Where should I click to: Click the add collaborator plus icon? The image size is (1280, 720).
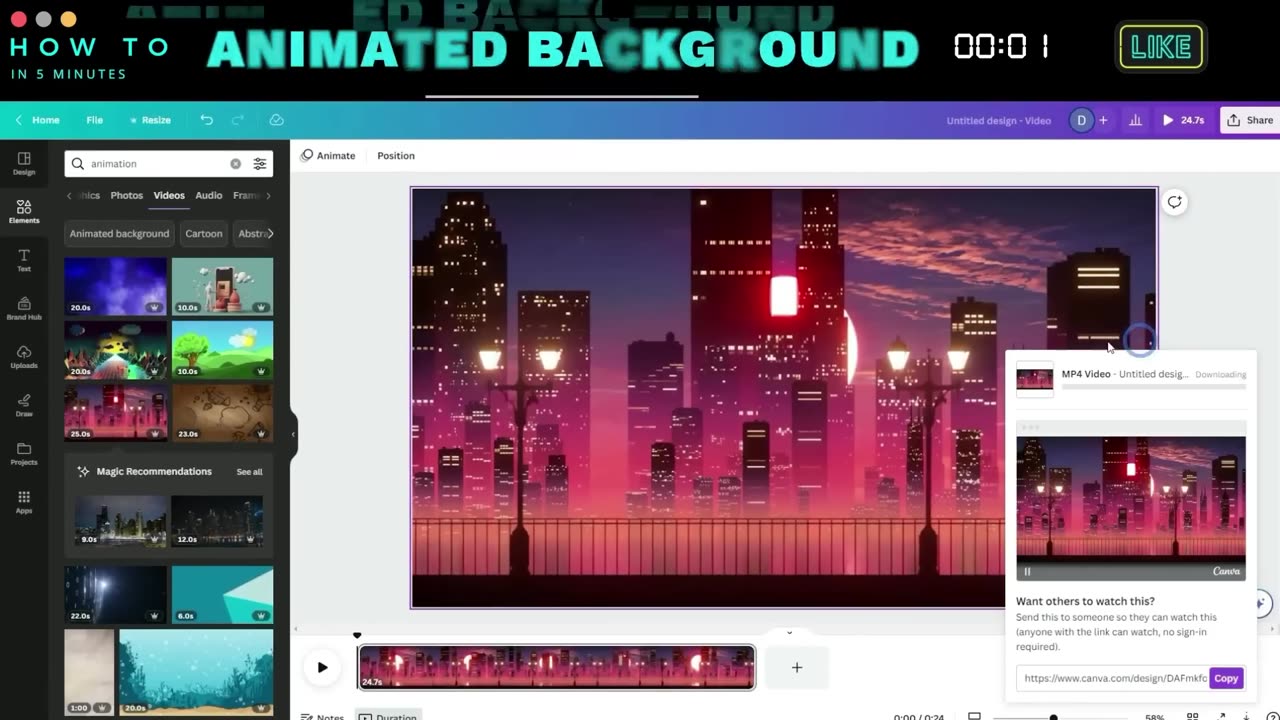coord(1103,120)
